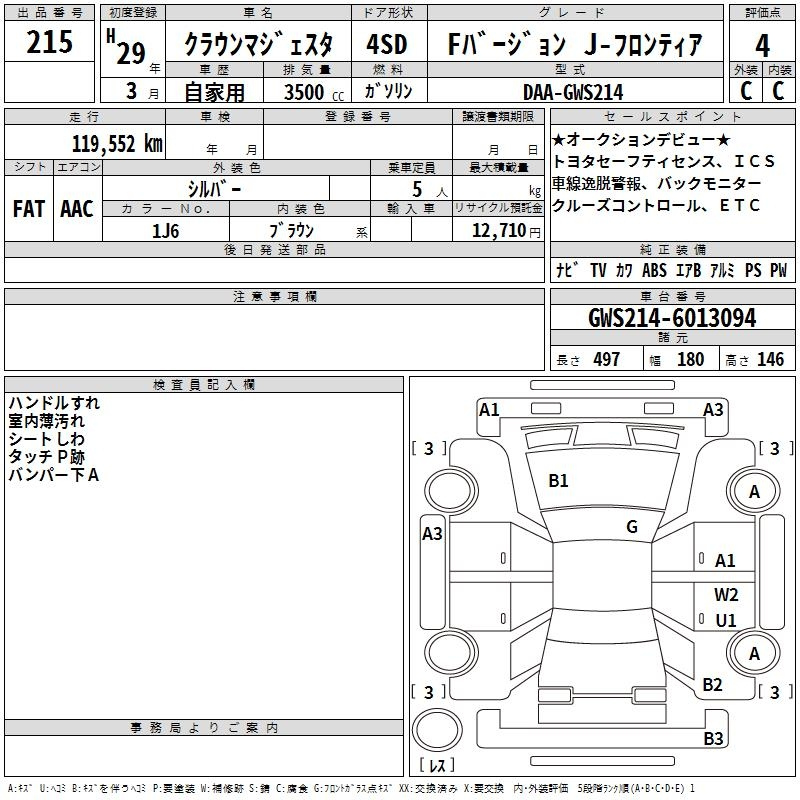800x800 pixels.
Task: Click the PS equipment entry
Action: pos(753,270)
